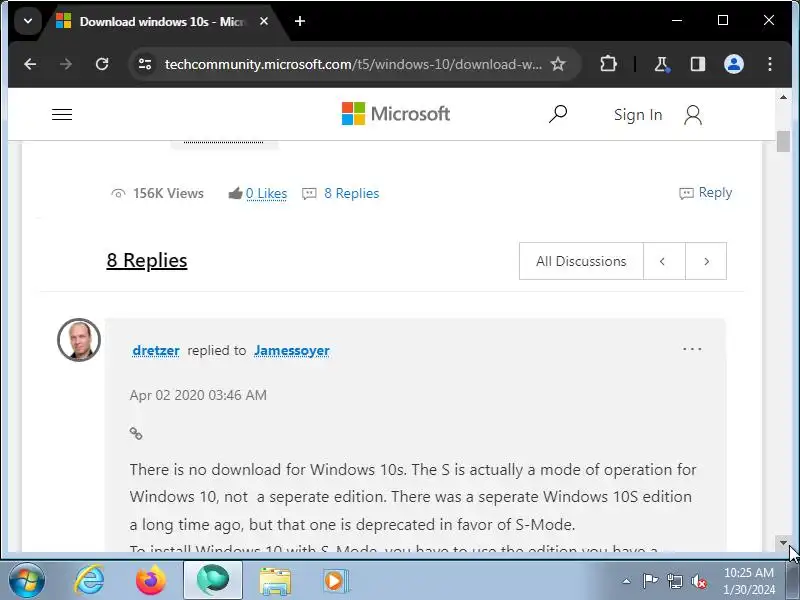Screen dimensions: 800x600
Task: Open the 8 Replies link
Action: [x=352, y=193]
